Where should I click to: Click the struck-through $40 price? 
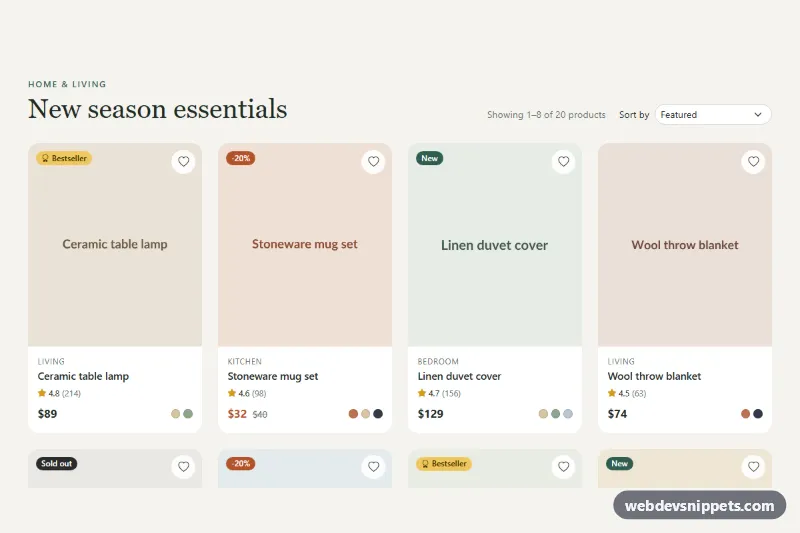[x=260, y=415]
